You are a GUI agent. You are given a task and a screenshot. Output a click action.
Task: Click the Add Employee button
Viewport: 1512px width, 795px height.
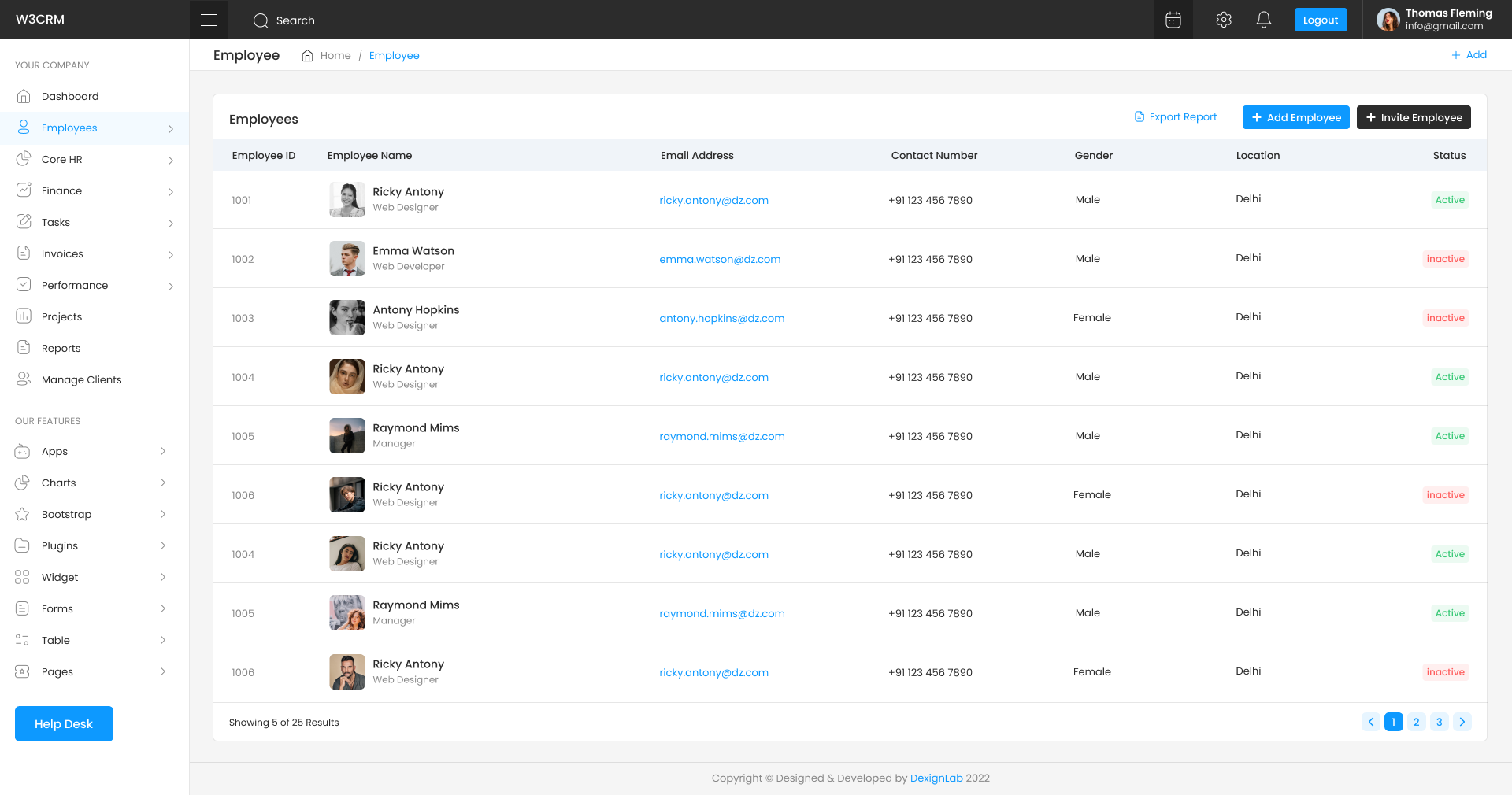pos(1295,117)
